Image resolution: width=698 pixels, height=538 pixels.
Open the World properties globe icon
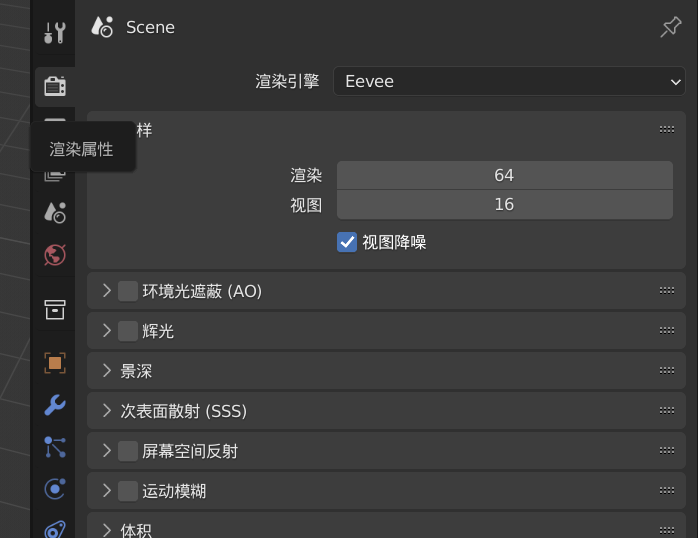[x=55, y=255]
